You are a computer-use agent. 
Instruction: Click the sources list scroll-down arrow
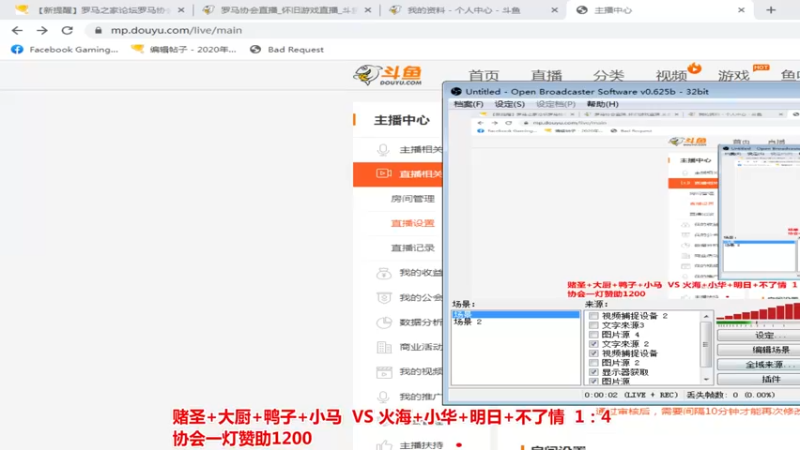tap(706, 380)
